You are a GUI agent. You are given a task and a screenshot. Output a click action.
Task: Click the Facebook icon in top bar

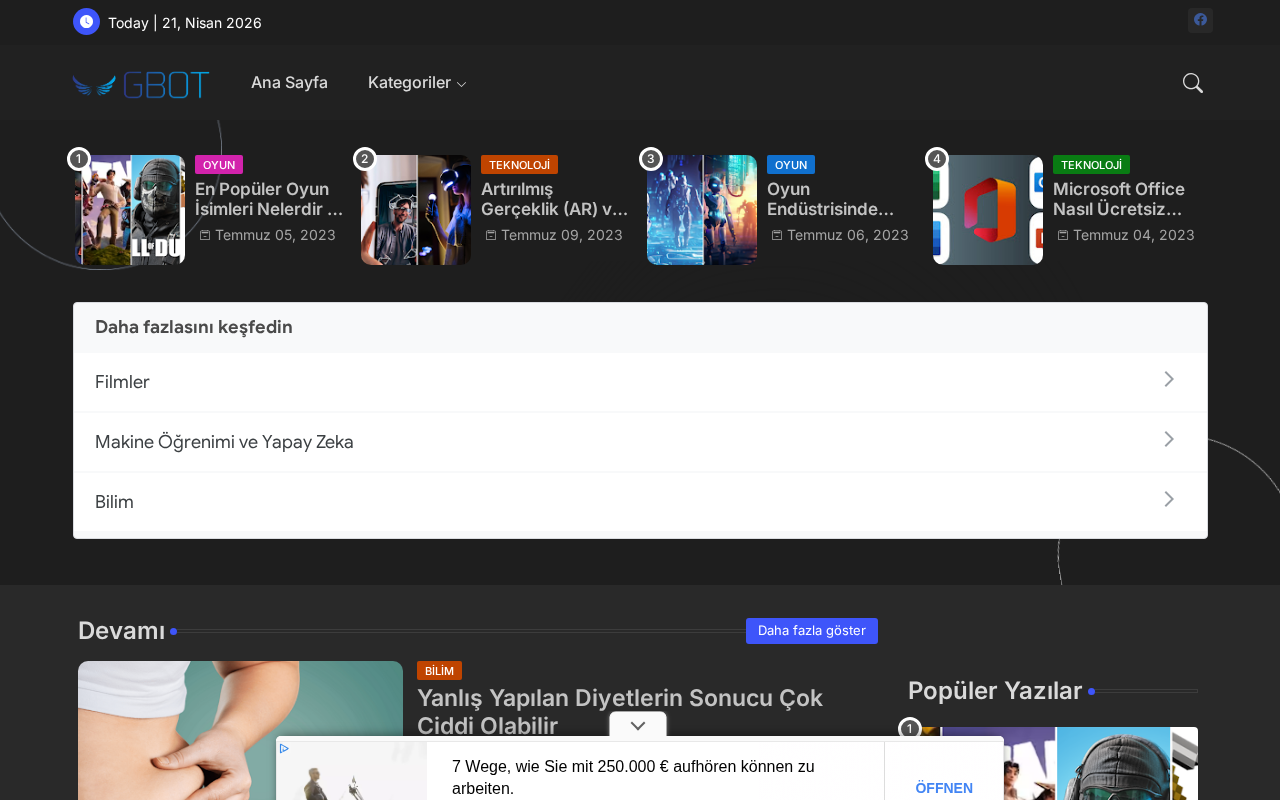click(x=1200, y=20)
